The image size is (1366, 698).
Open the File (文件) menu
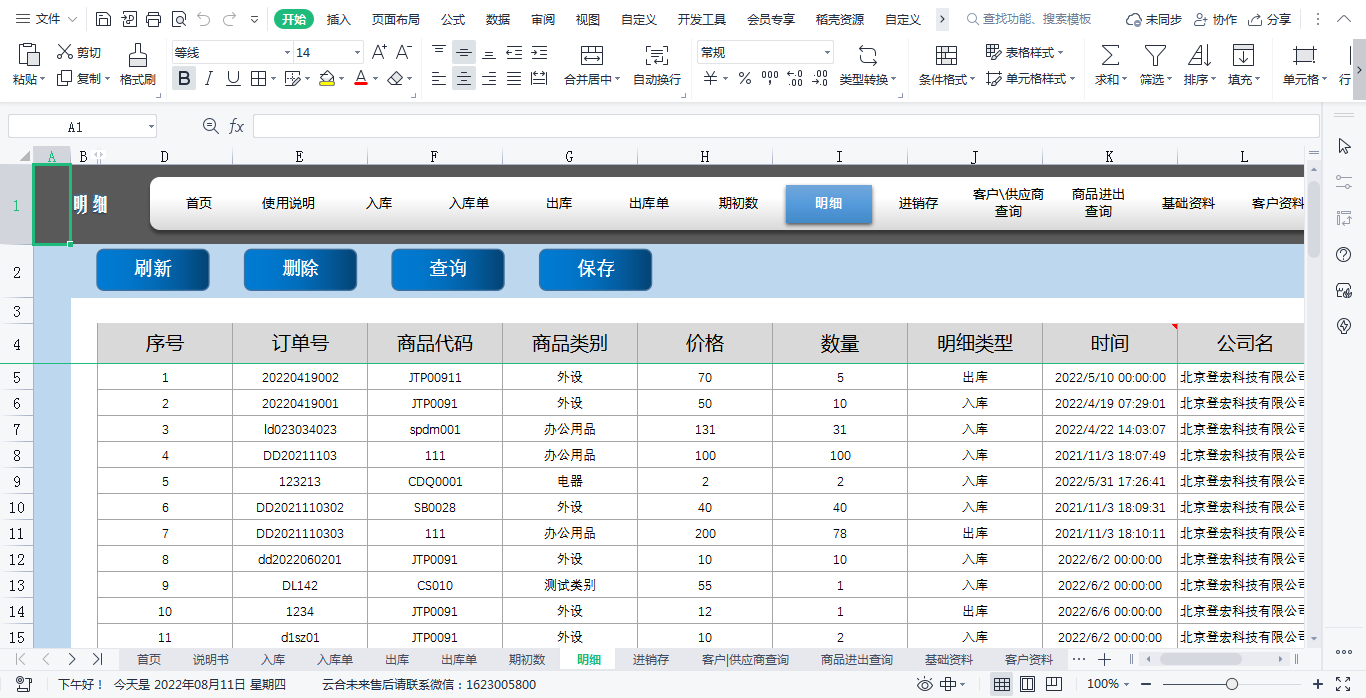click(x=47, y=19)
